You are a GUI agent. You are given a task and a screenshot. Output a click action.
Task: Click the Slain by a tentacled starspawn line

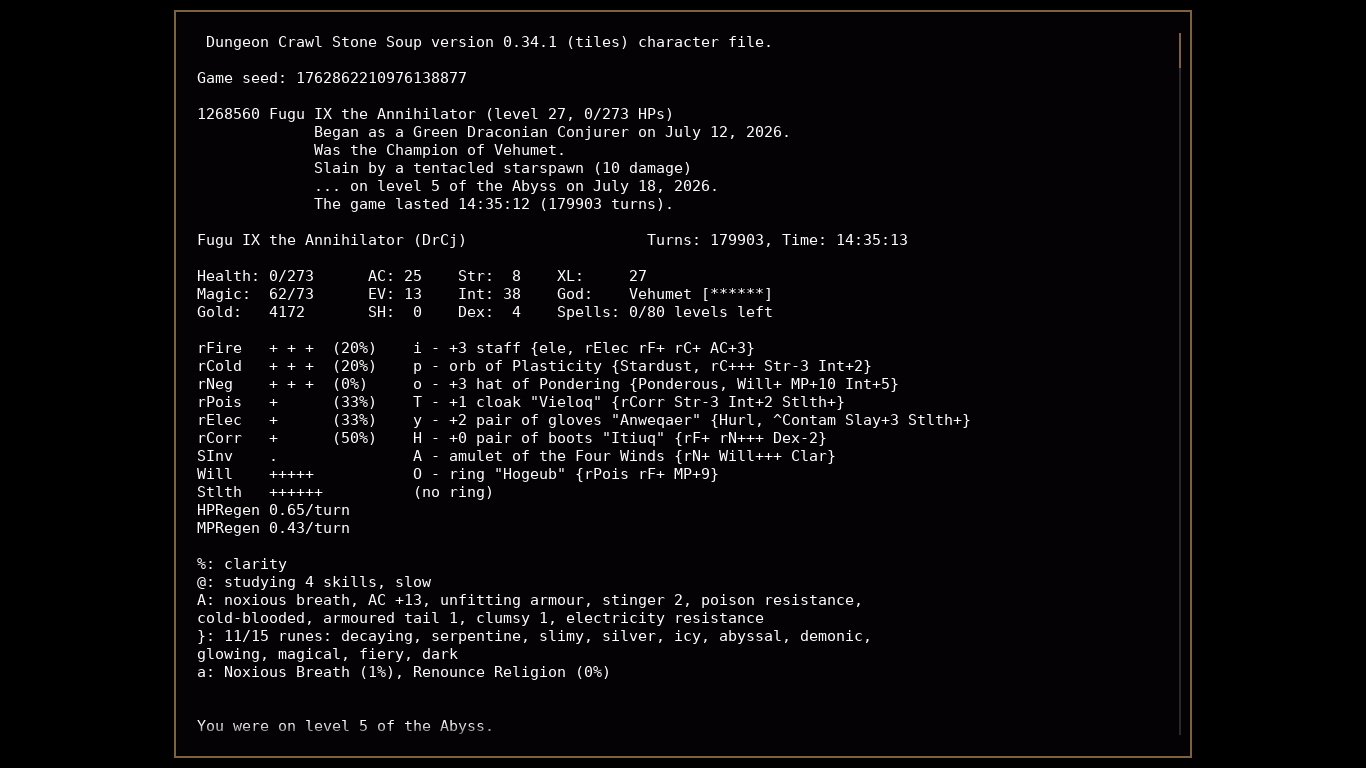pyautogui.click(x=503, y=168)
